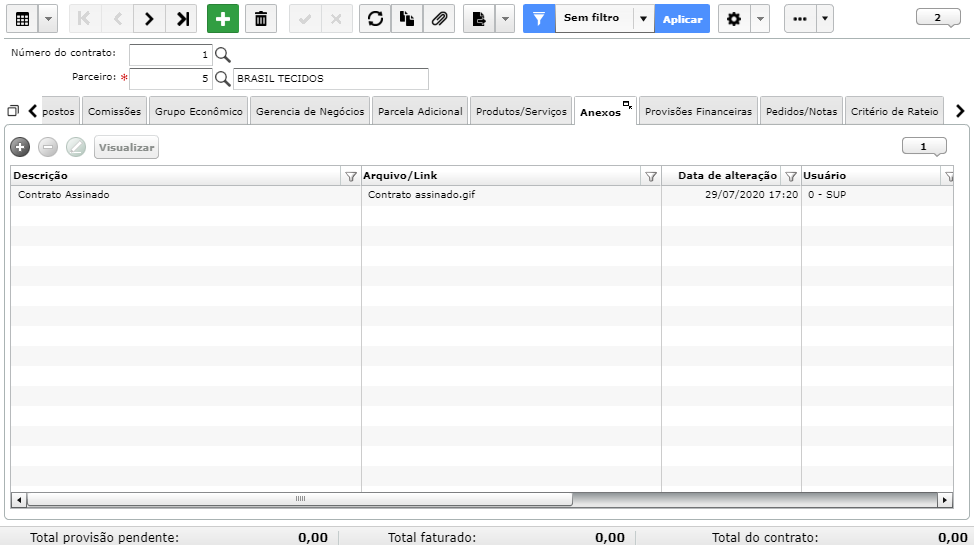Filter the Data de alteração column
Viewport: 974px width, 545px height.
point(791,176)
